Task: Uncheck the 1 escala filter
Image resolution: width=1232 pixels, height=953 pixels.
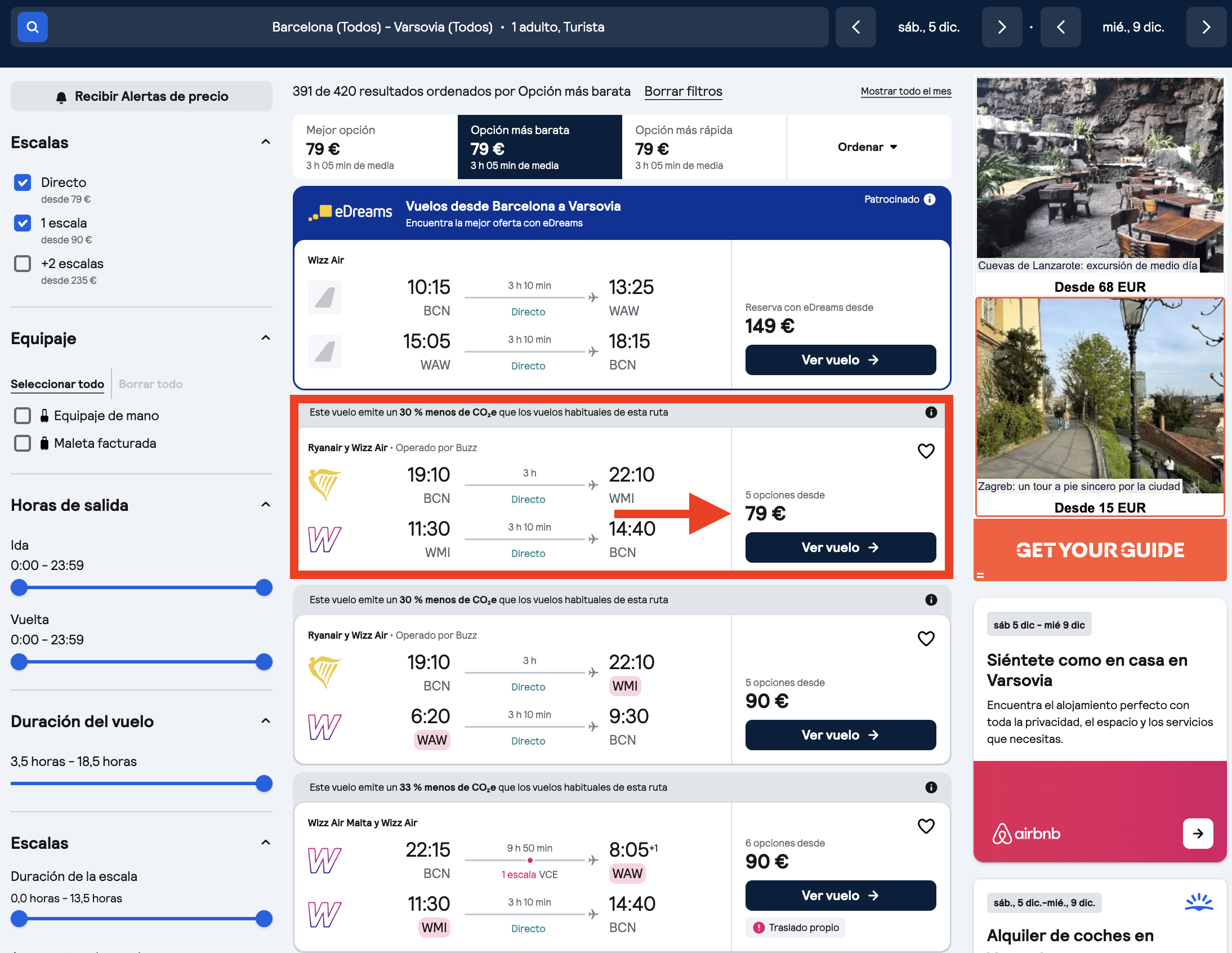Action: click(23, 223)
